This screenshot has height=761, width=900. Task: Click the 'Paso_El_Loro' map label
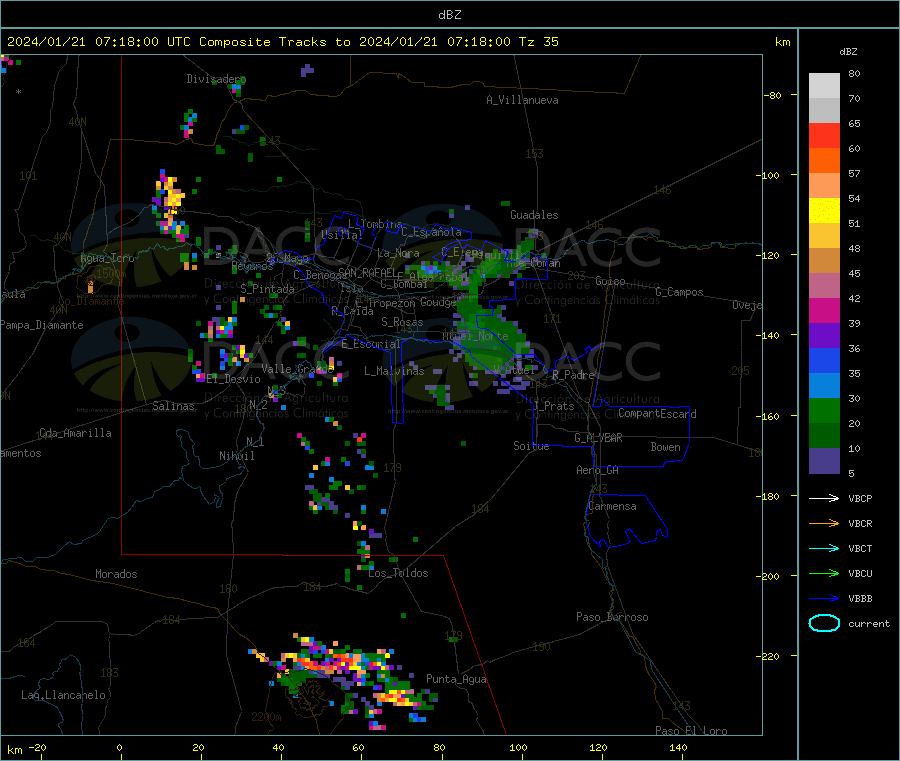coord(691,731)
